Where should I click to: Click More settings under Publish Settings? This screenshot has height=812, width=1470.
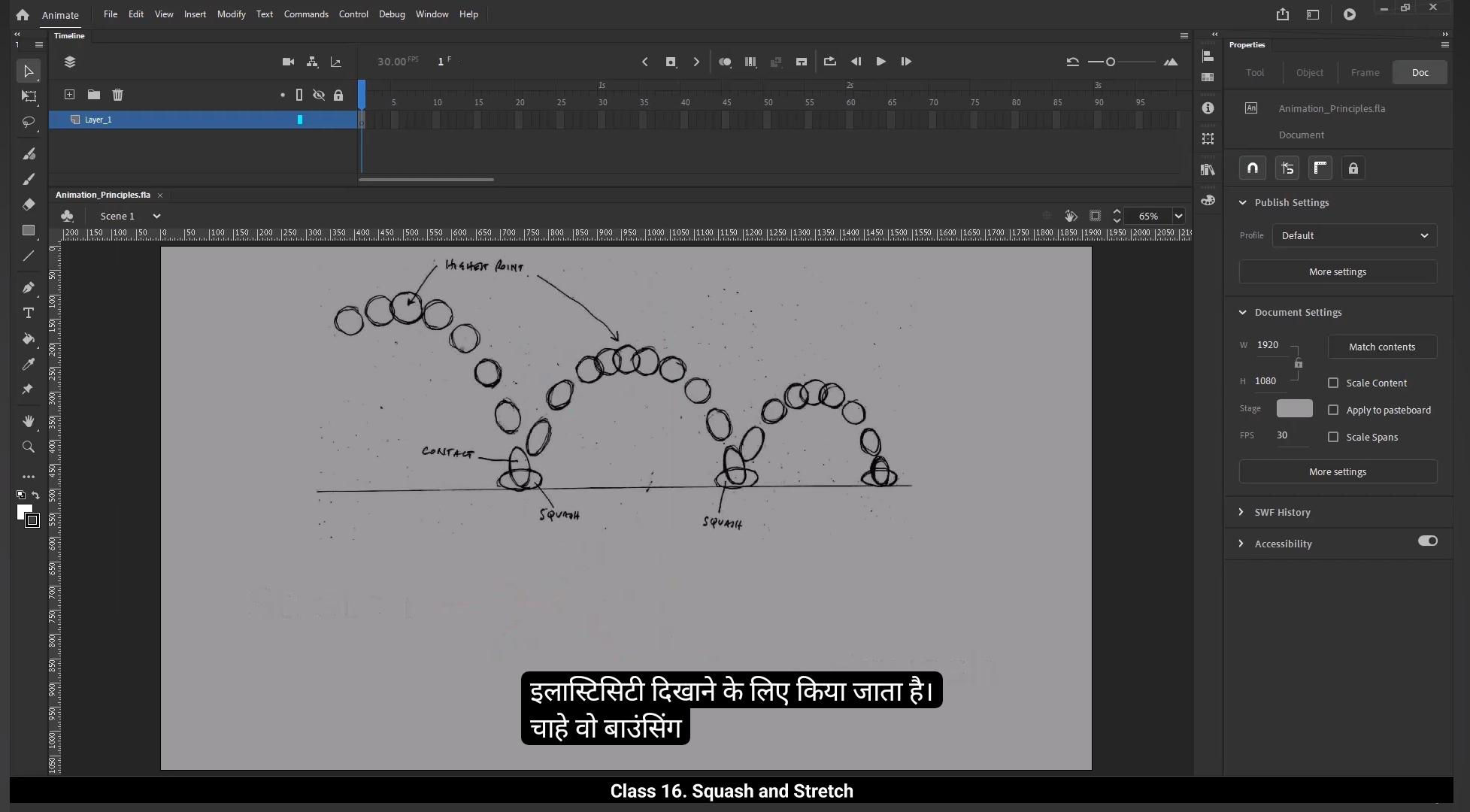point(1338,271)
